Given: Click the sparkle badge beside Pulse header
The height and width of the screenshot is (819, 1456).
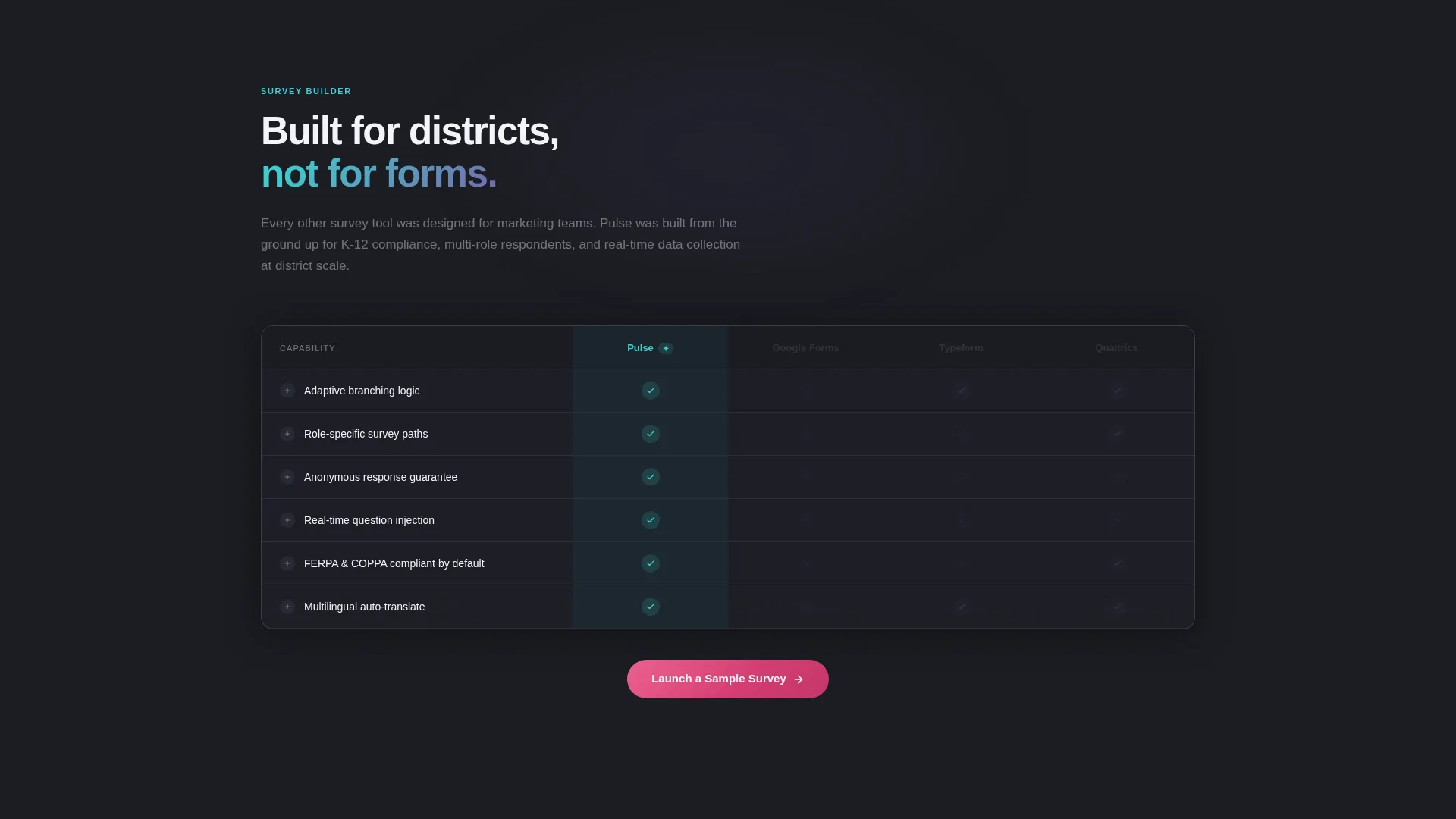Looking at the screenshot, I should point(666,348).
